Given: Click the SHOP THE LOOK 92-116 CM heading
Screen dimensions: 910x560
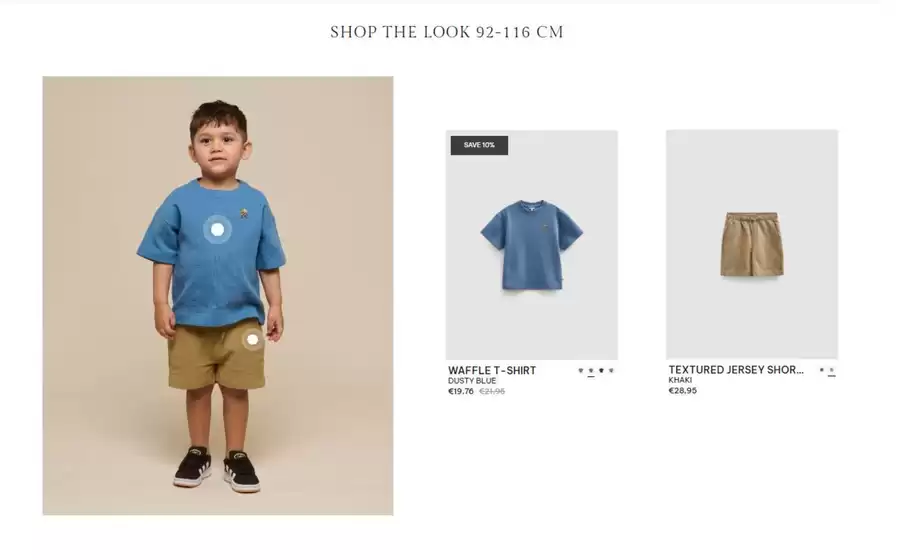Looking at the screenshot, I should pyautogui.click(x=447, y=32).
